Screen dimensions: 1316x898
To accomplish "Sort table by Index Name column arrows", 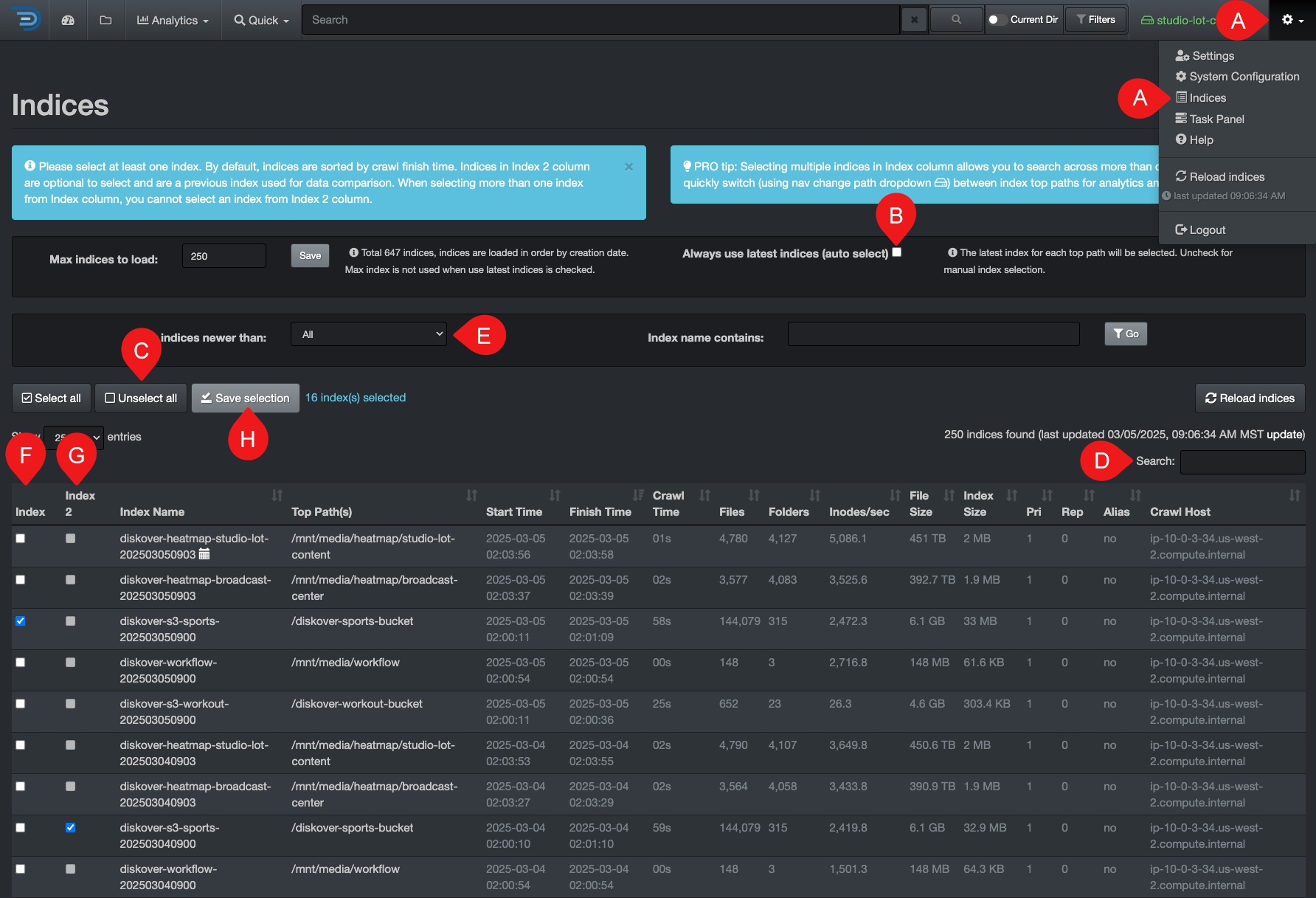I will 277,495.
